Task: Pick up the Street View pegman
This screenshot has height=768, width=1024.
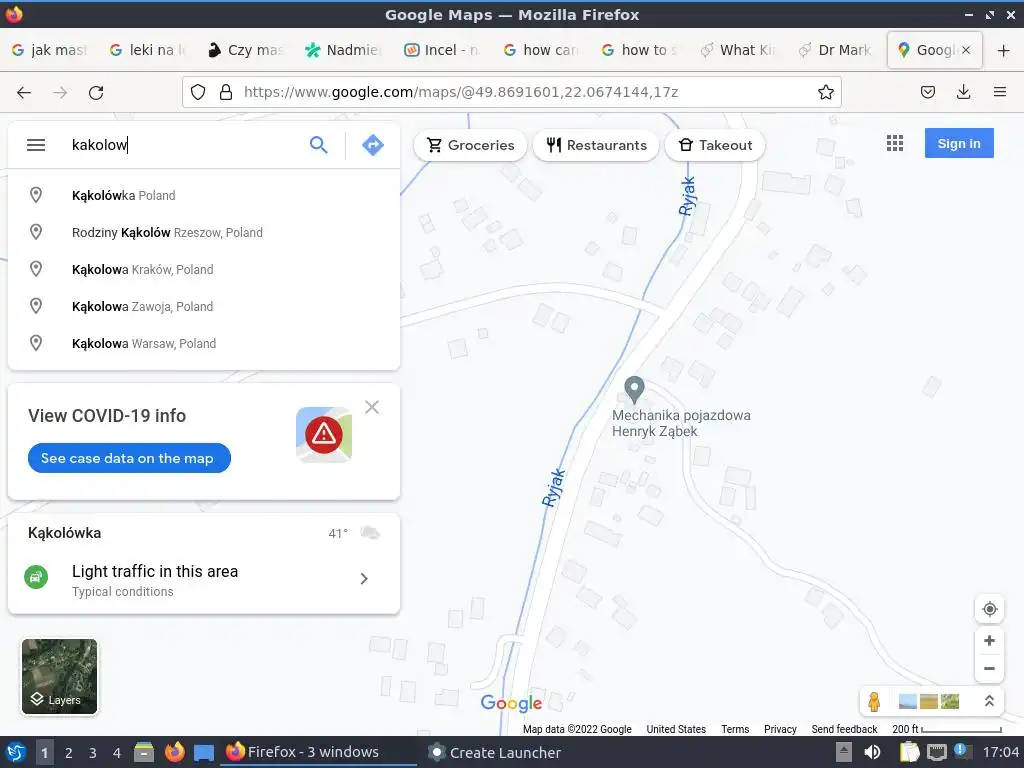Action: point(874,701)
